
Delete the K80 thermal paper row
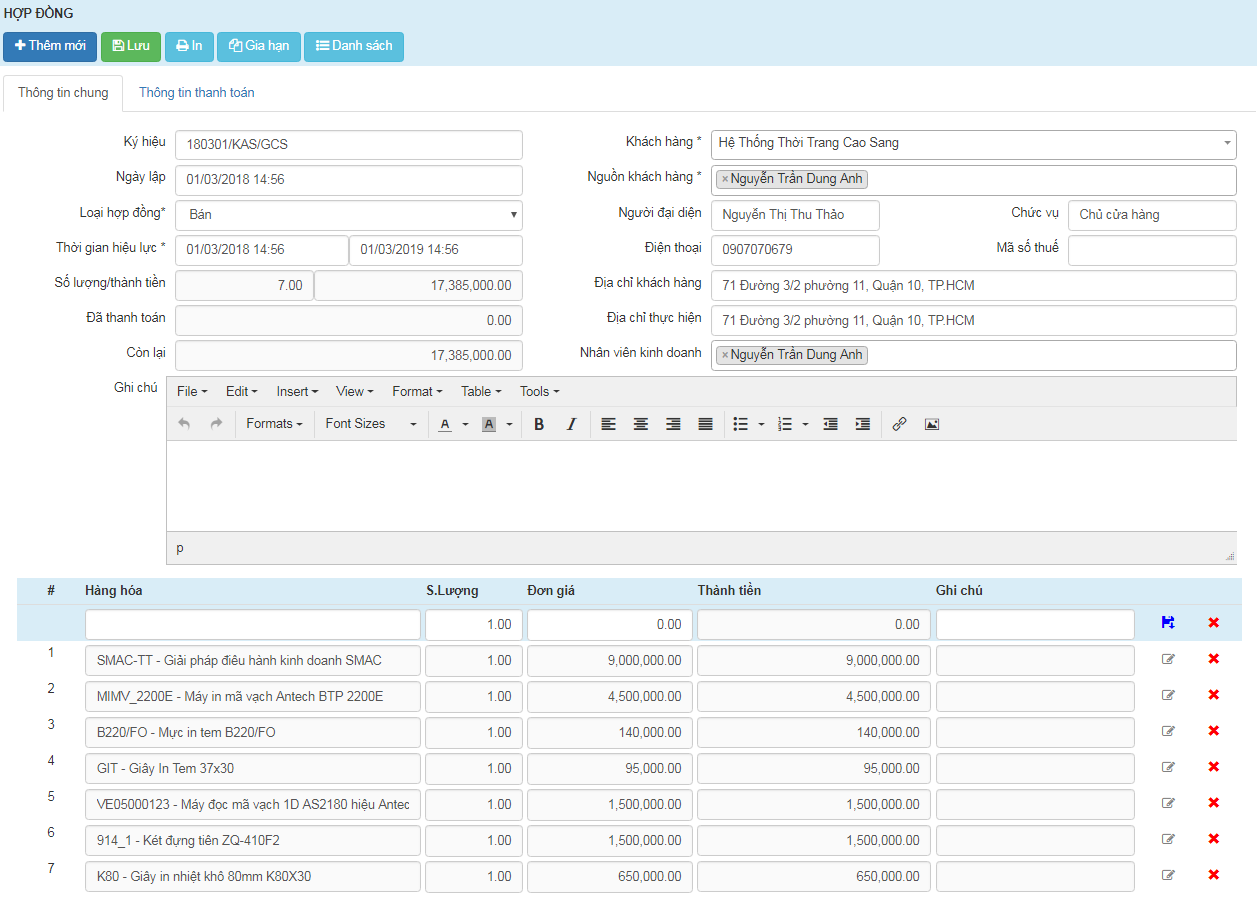click(1214, 875)
